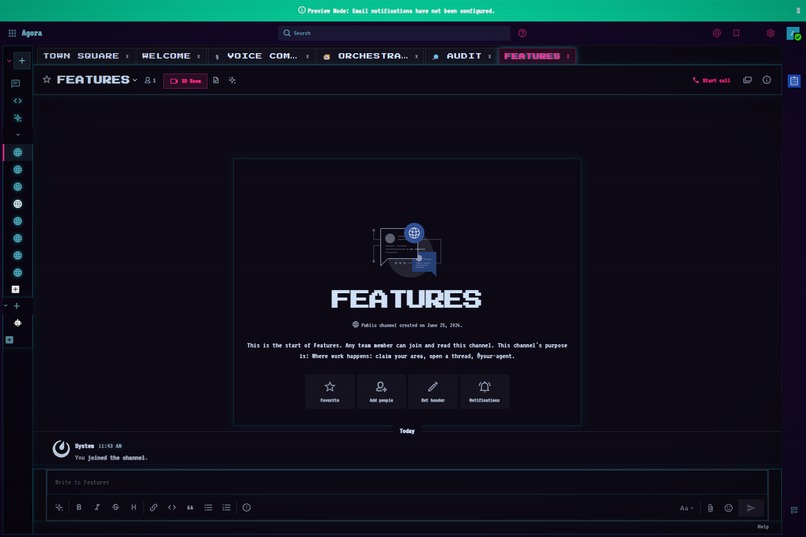This screenshot has height=537, width=806.
Task: Close the Welcome tab
Action: click(x=198, y=57)
